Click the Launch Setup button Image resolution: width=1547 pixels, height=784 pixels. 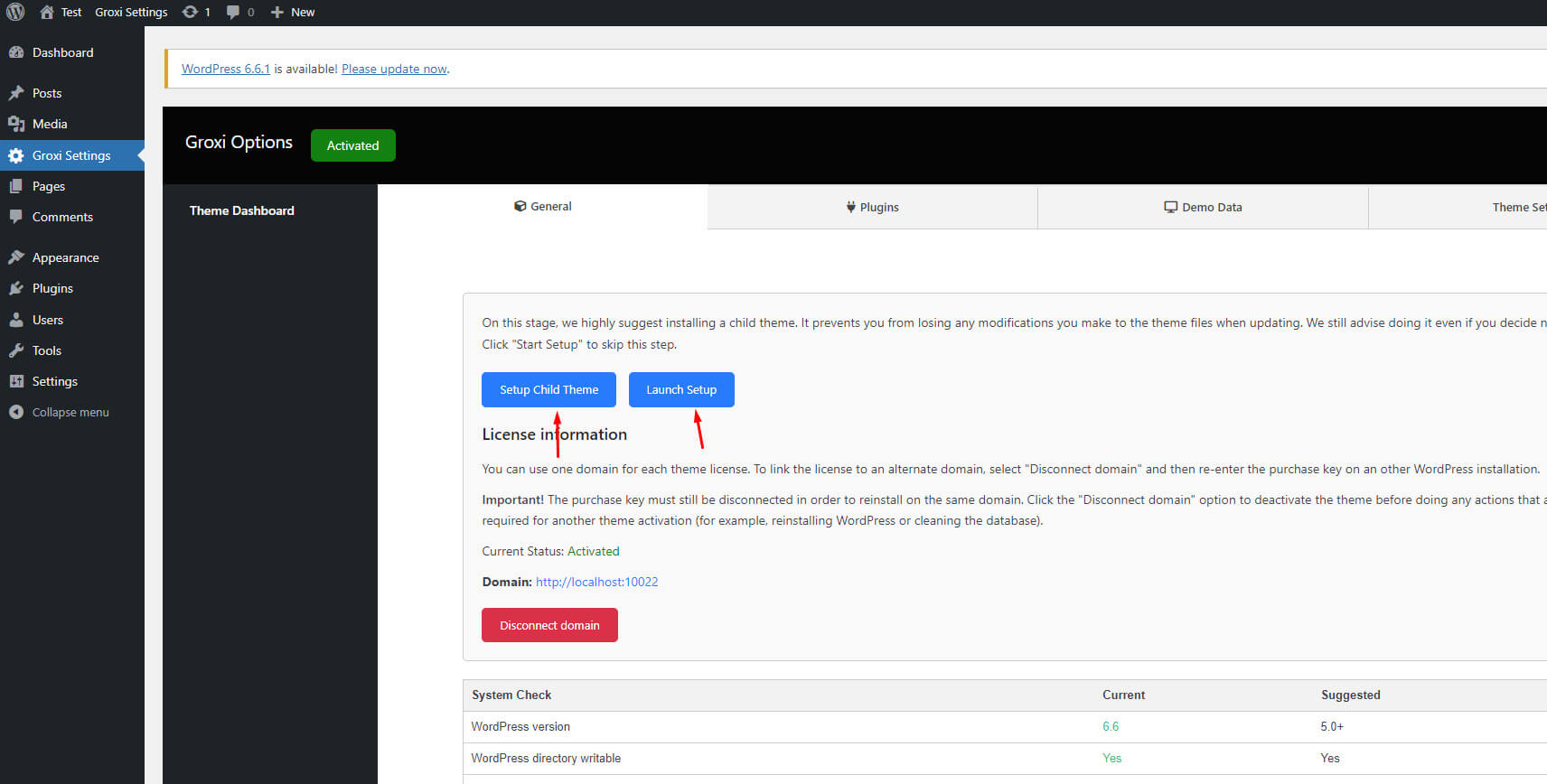click(x=681, y=389)
